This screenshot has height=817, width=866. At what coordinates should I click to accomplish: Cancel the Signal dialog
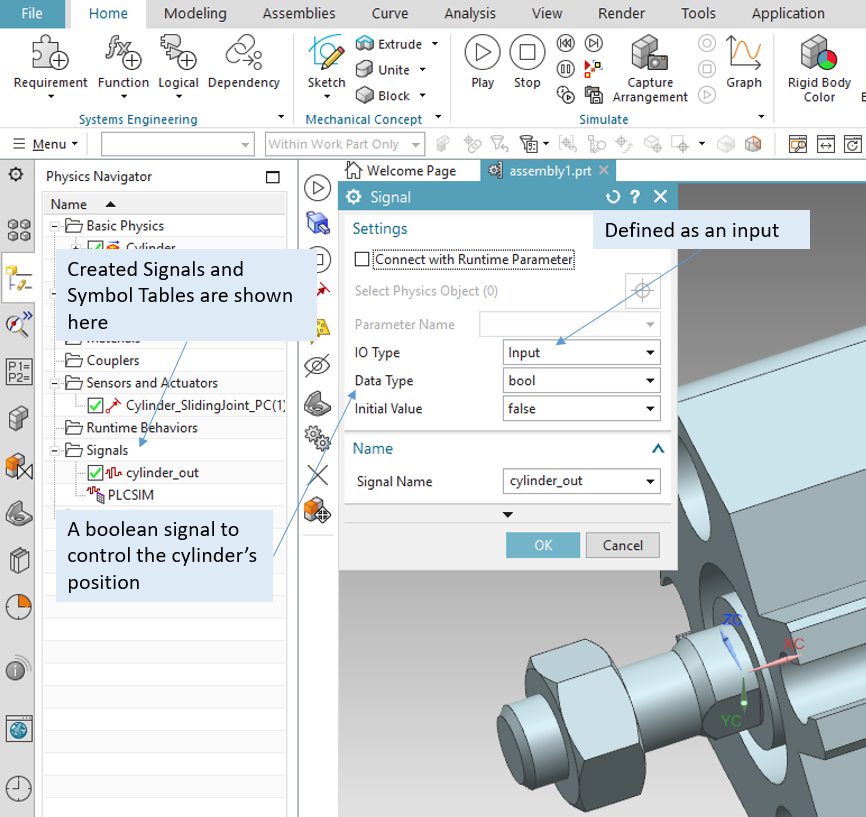tap(623, 545)
